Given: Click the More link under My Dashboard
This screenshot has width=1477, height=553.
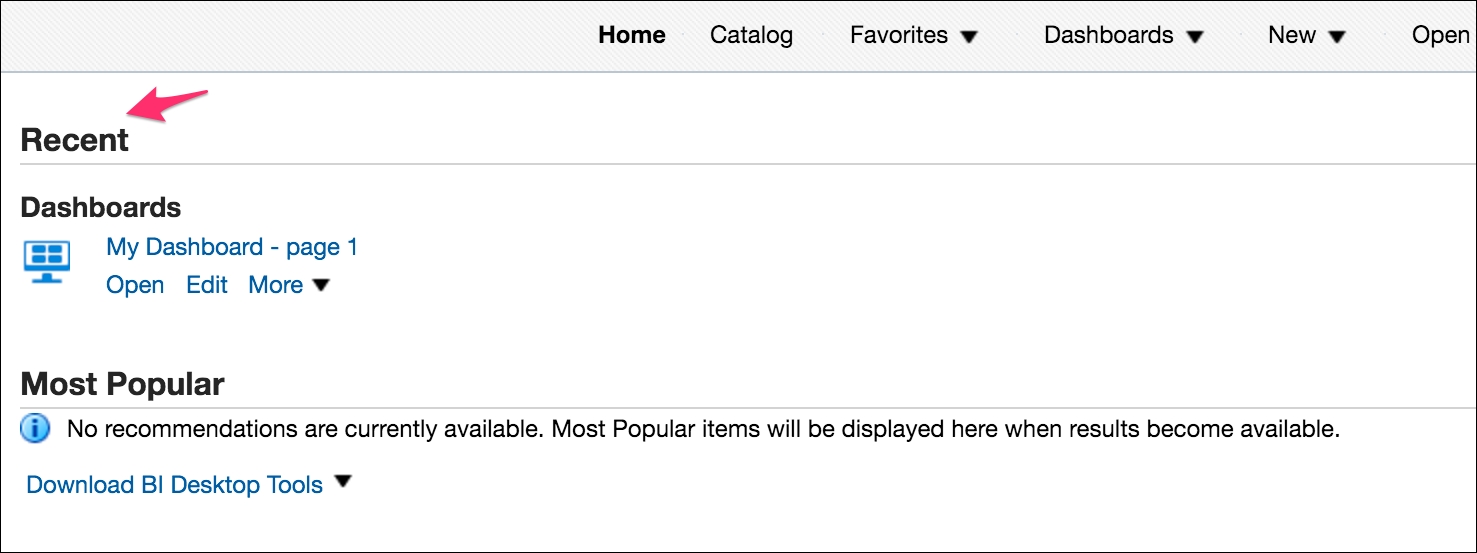Looking at the screenshot, I should [x=276, y=285].
